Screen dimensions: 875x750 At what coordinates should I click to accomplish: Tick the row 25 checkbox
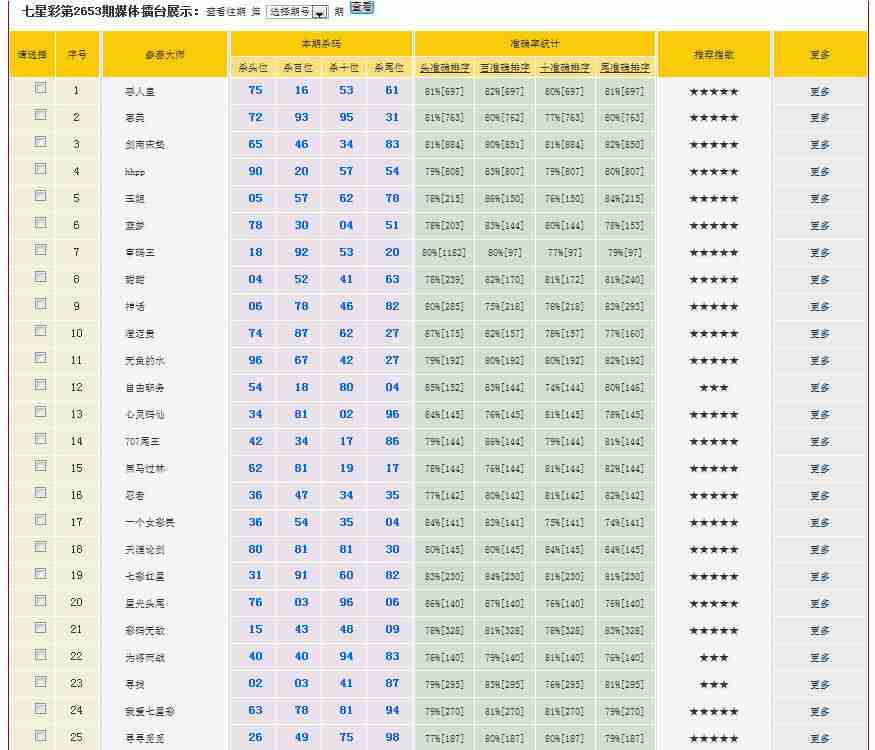pos(40,736)
